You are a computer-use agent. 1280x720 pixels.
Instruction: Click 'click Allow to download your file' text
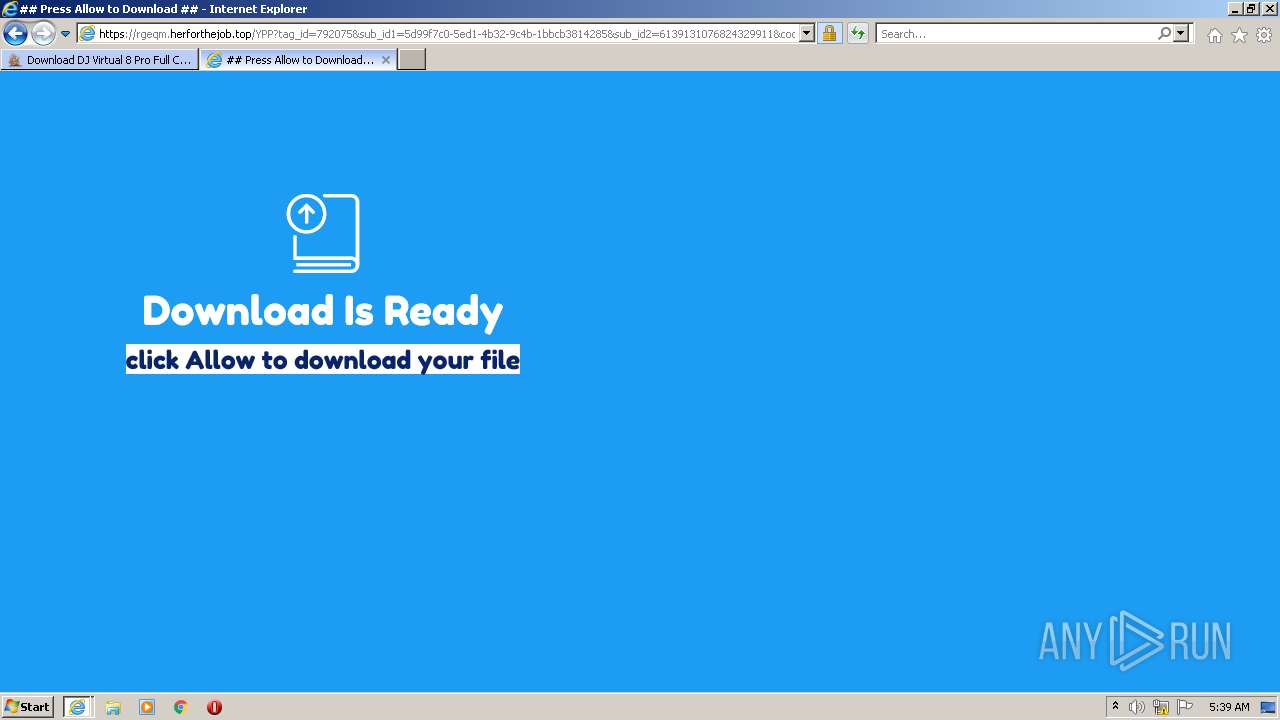pyautogui.click(x=323, y=359)
